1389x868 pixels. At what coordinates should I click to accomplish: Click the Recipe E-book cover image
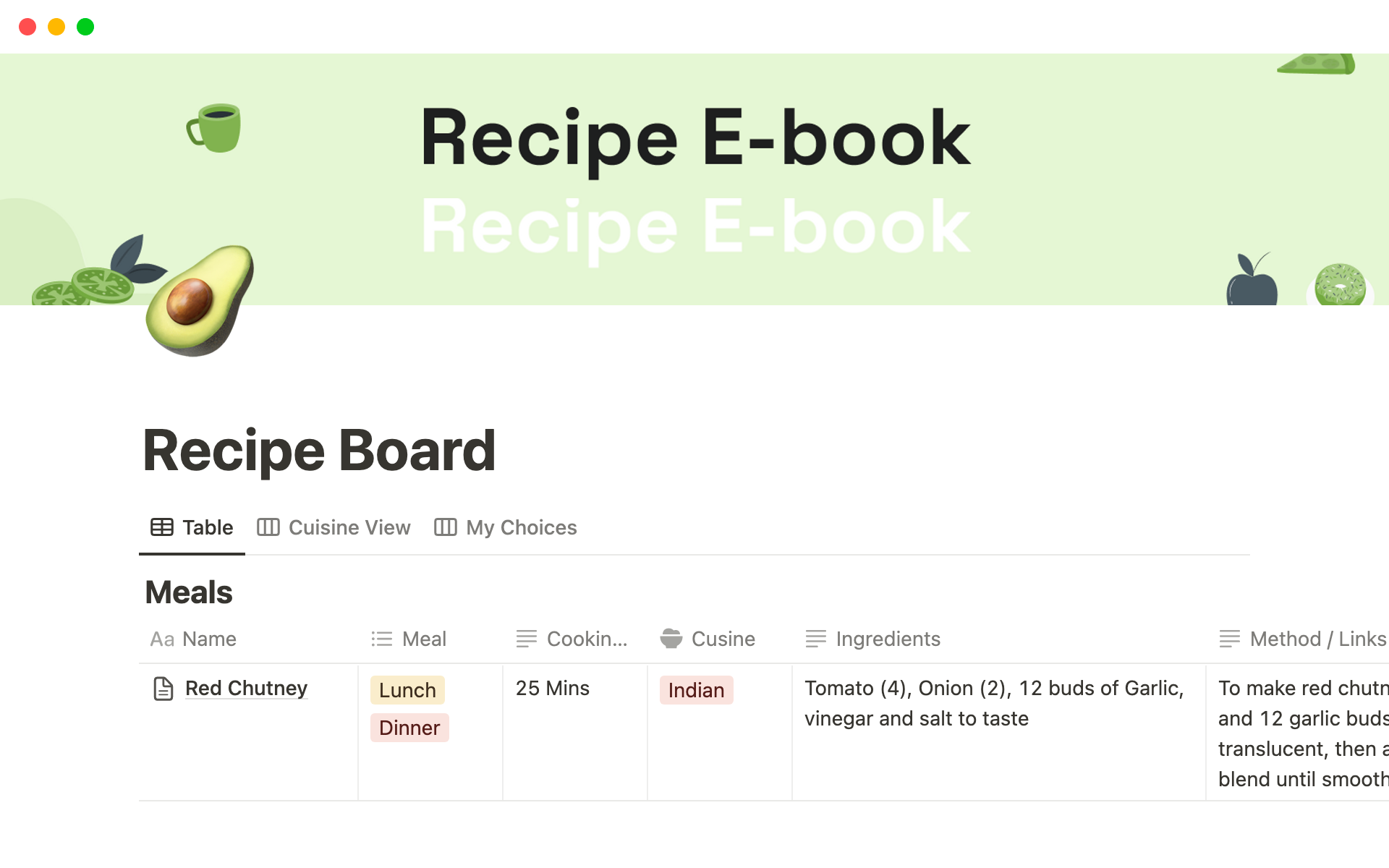694,181
